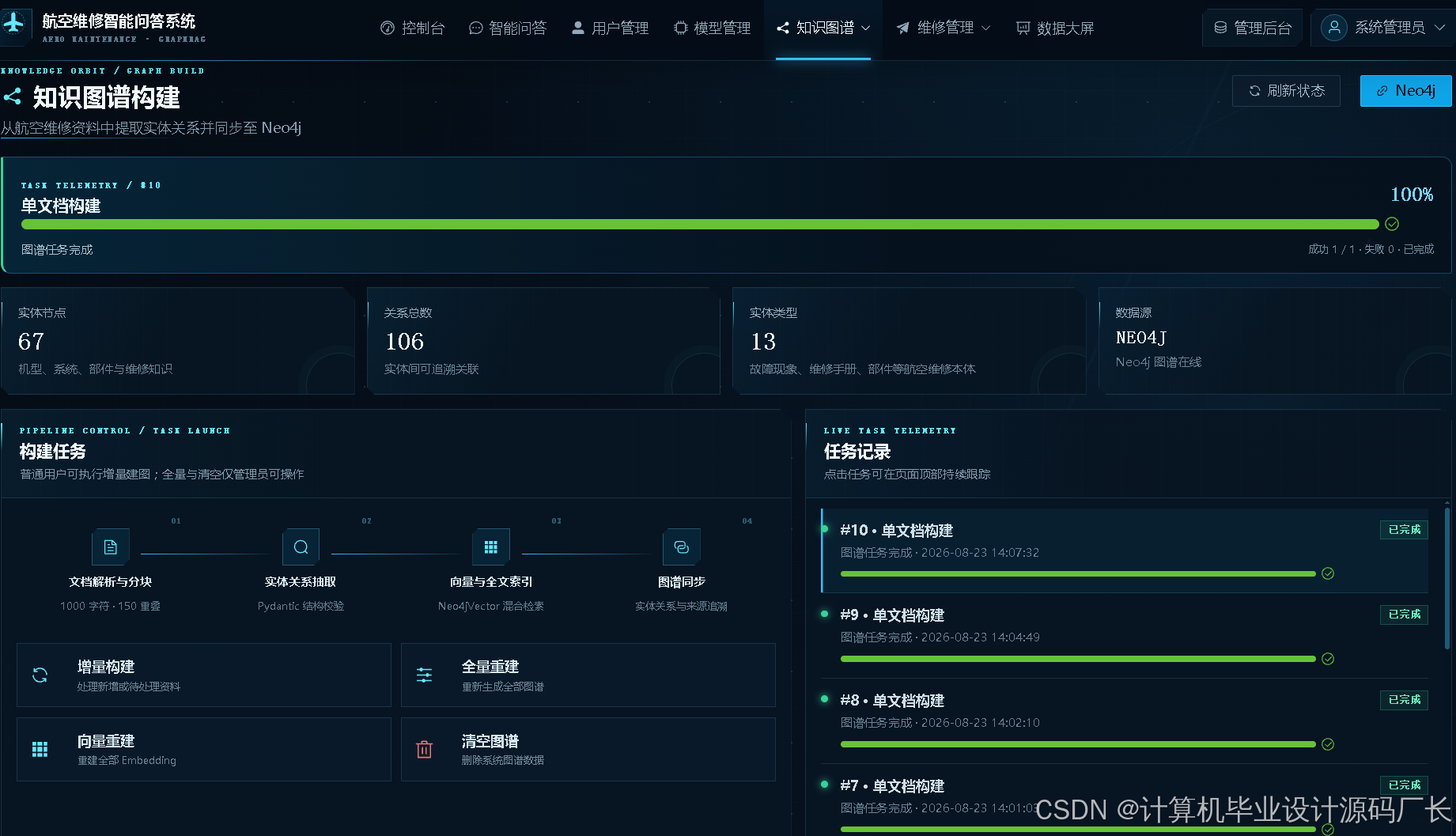Click the 已完成 badge on task #7
1456x836 pixels.
pos(1404,785)
